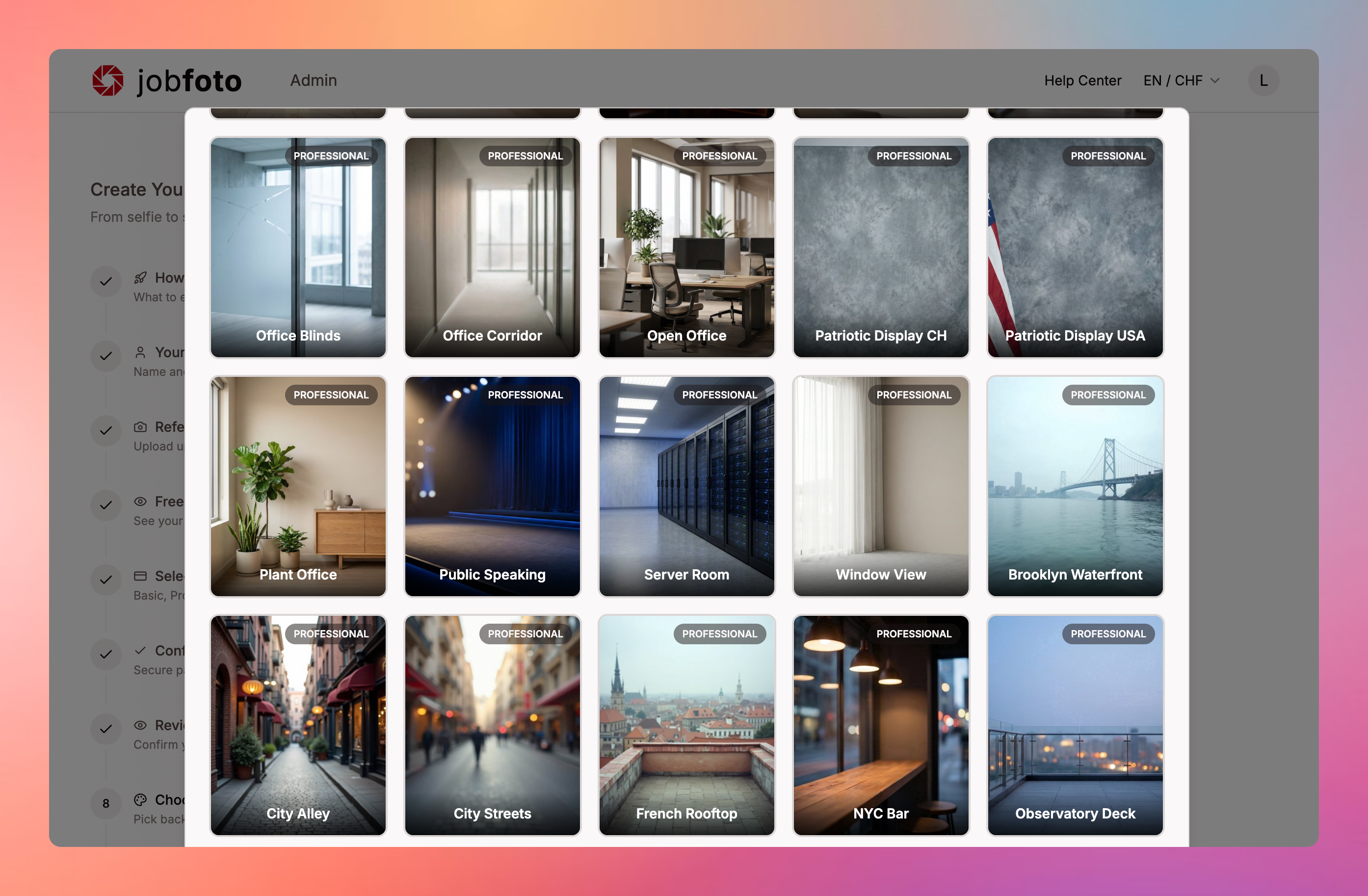Click the palette icon in step 8
This screenshot has height=896, width=1368.
140,800
